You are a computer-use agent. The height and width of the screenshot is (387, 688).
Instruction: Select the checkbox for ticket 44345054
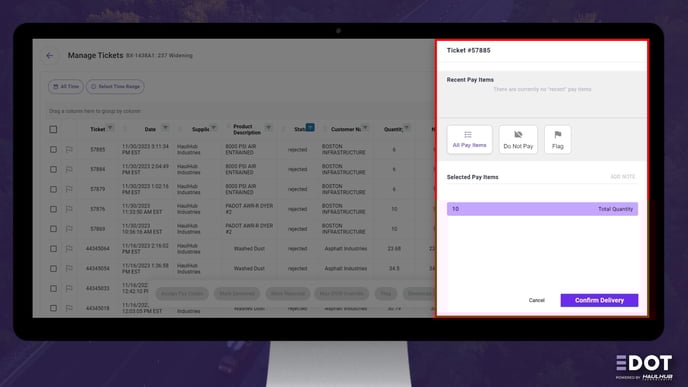(53, 269)
